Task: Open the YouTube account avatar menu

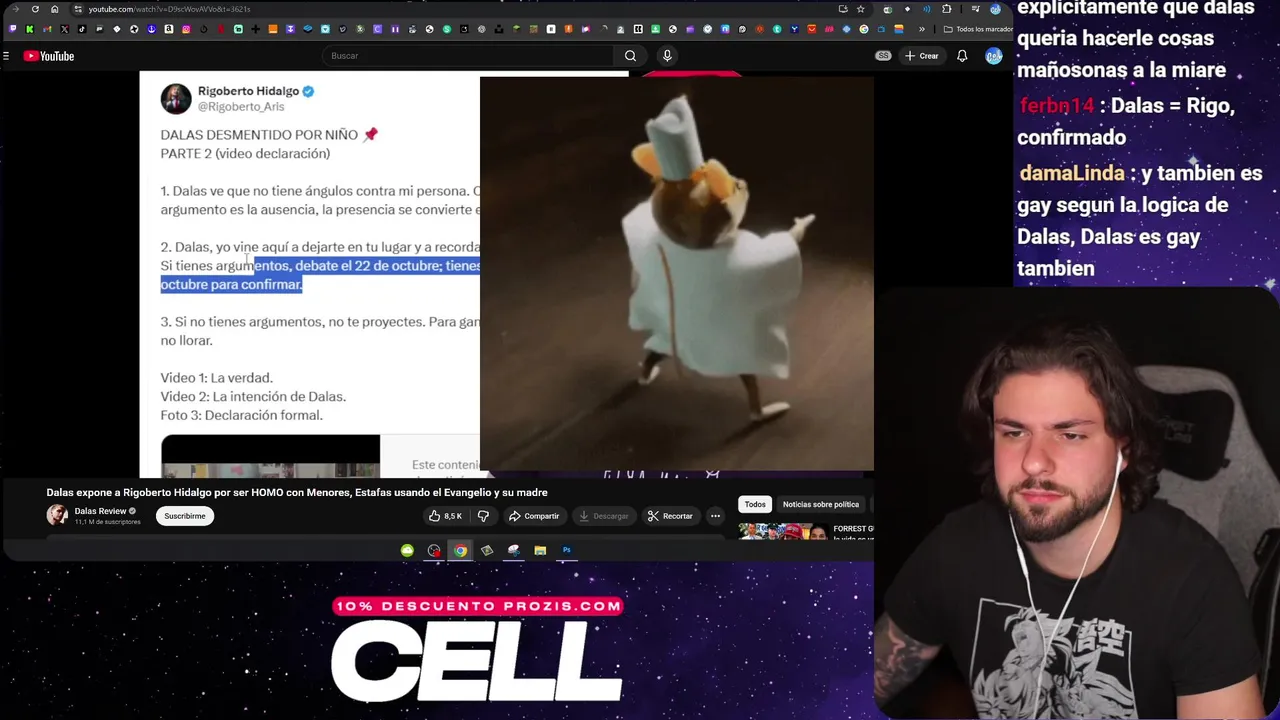Action: click(x=993, y=56)
